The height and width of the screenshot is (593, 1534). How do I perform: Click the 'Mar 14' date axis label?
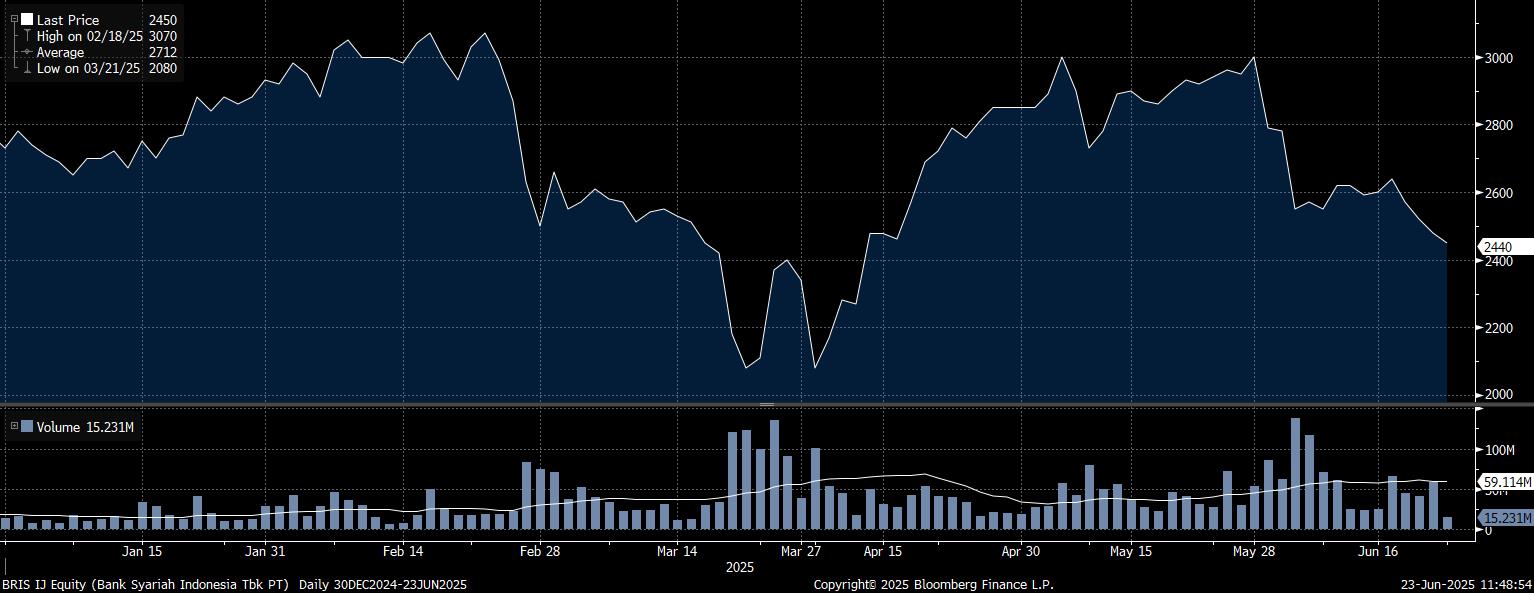(677, 551)
